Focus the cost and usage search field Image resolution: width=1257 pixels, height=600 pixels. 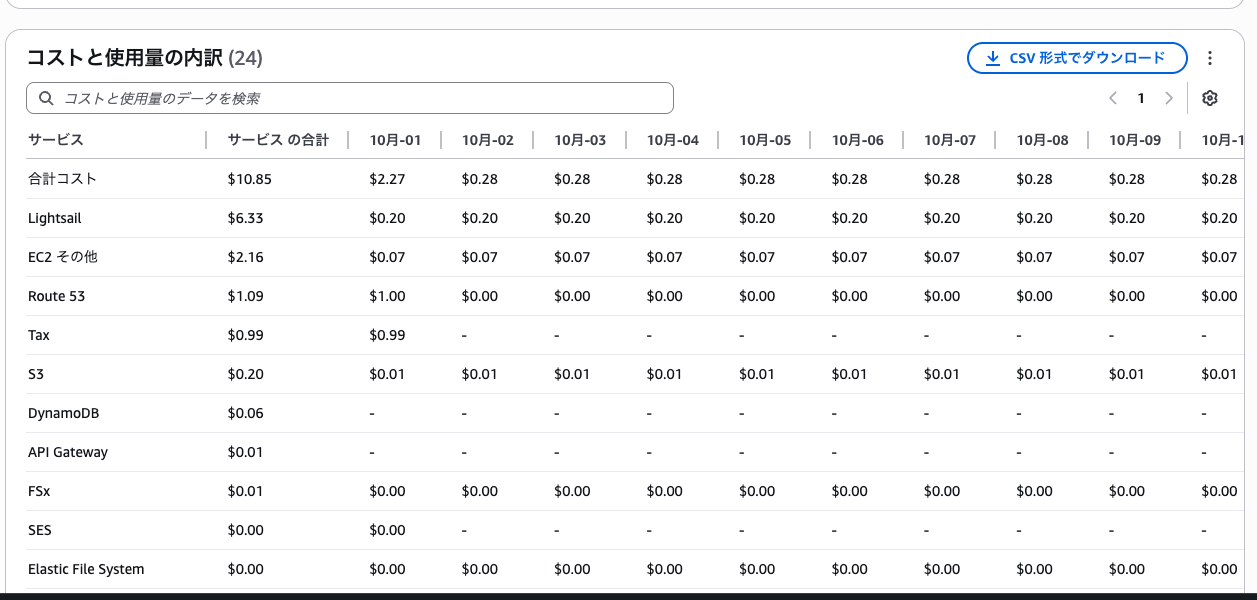(350, 98)
